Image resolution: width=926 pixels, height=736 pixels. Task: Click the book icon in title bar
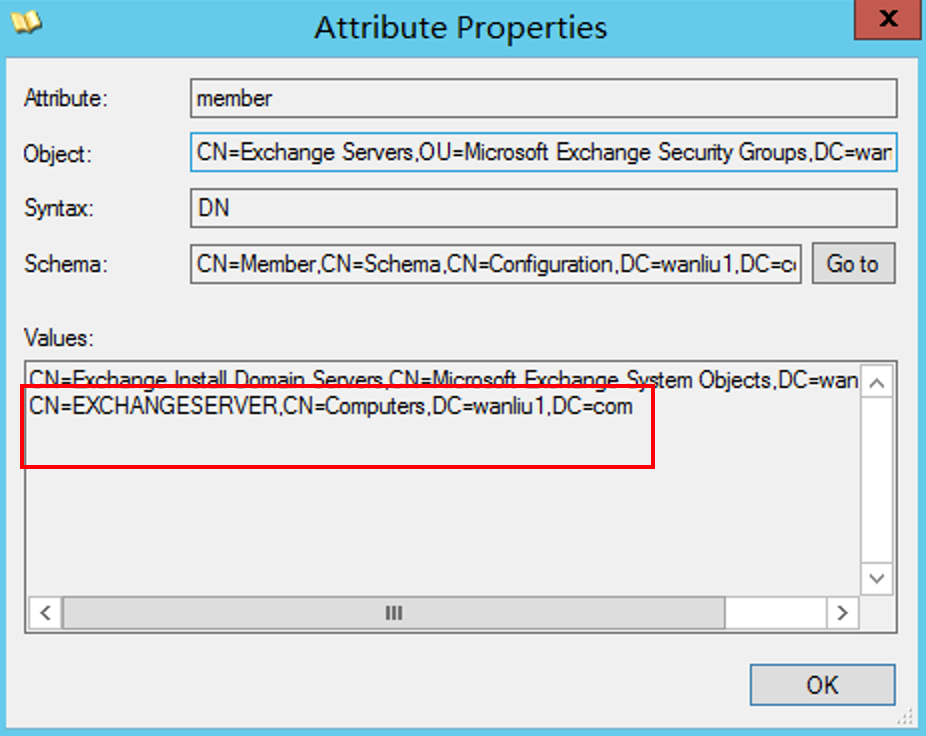[x=25, y=23]
